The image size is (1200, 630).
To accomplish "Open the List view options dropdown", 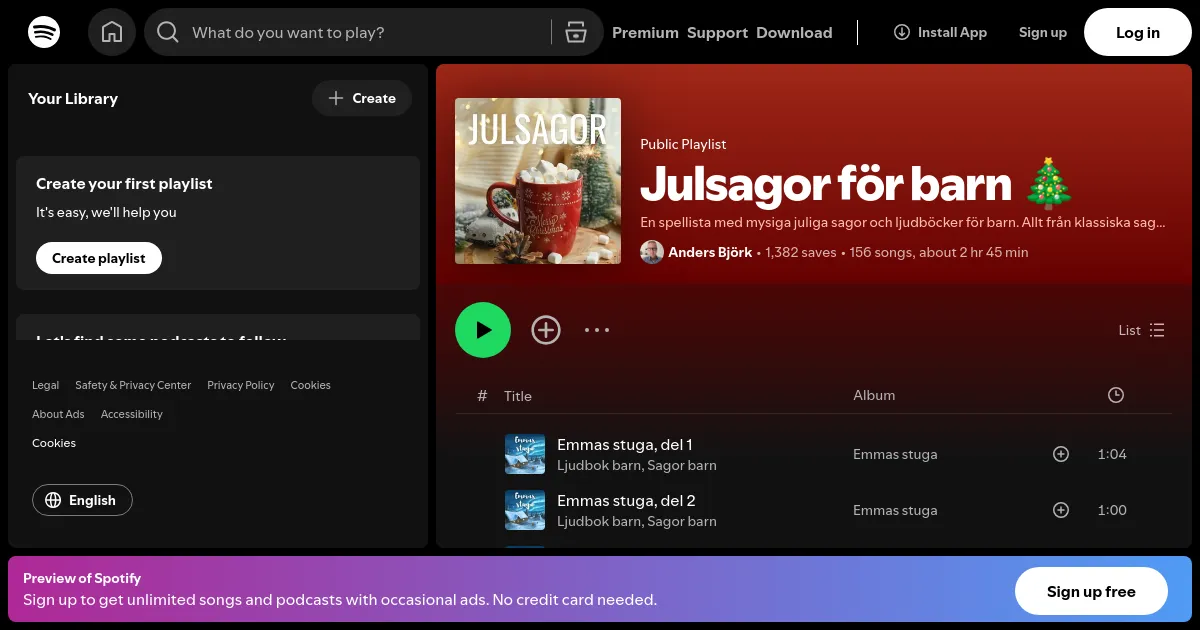I will (1141, 330).
